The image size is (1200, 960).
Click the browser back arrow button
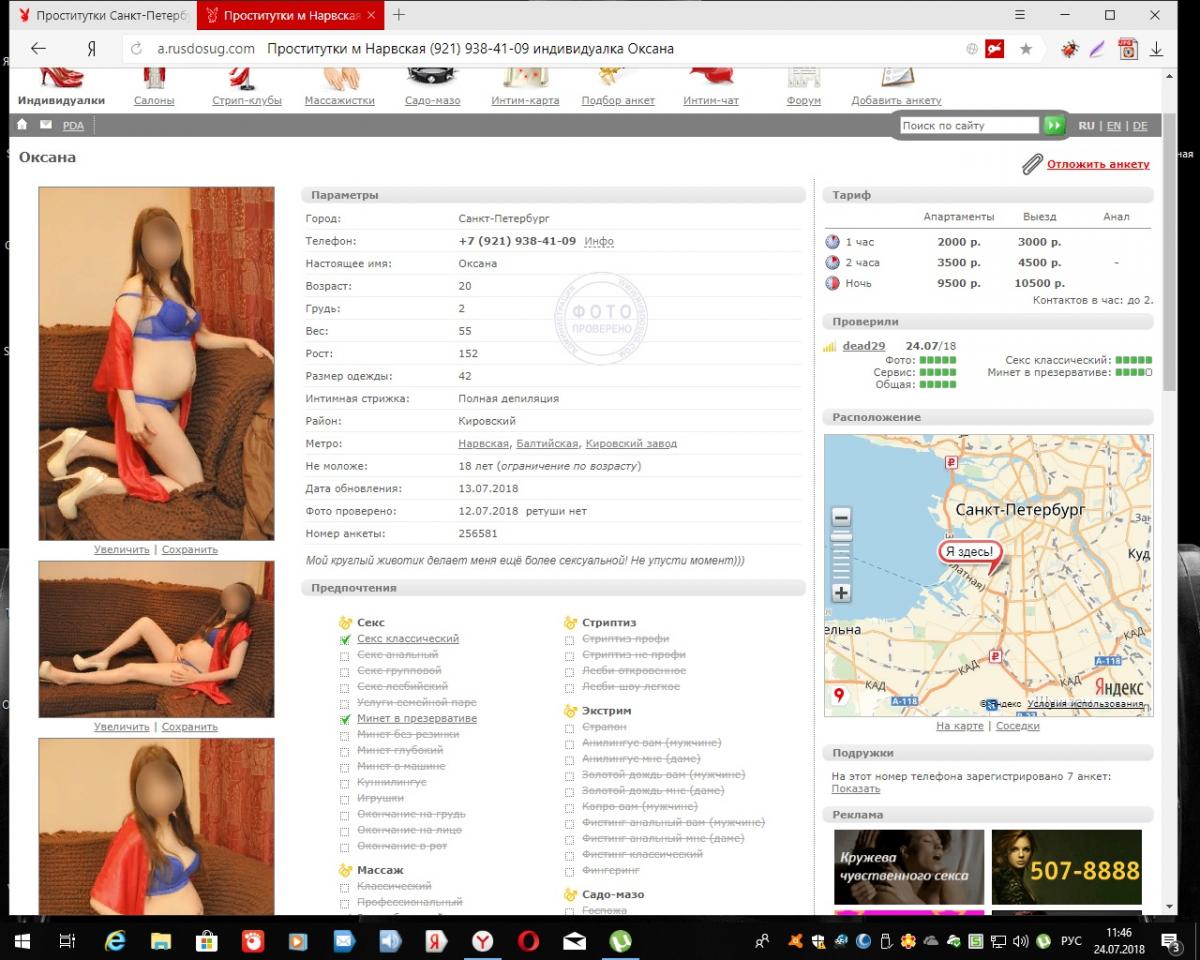click(x=38, y=49)
